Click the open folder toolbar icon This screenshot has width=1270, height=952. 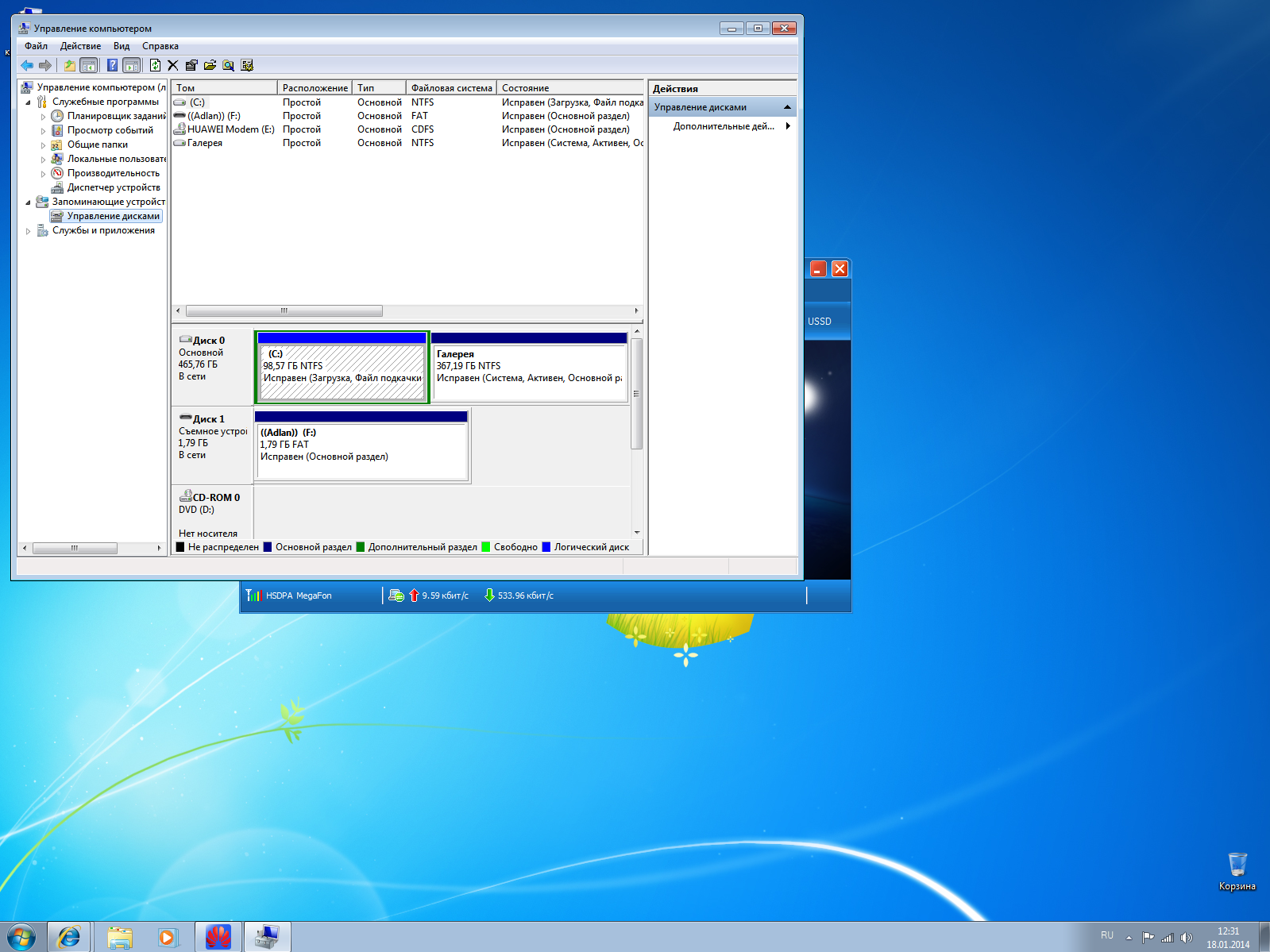[x=210, y=65]
